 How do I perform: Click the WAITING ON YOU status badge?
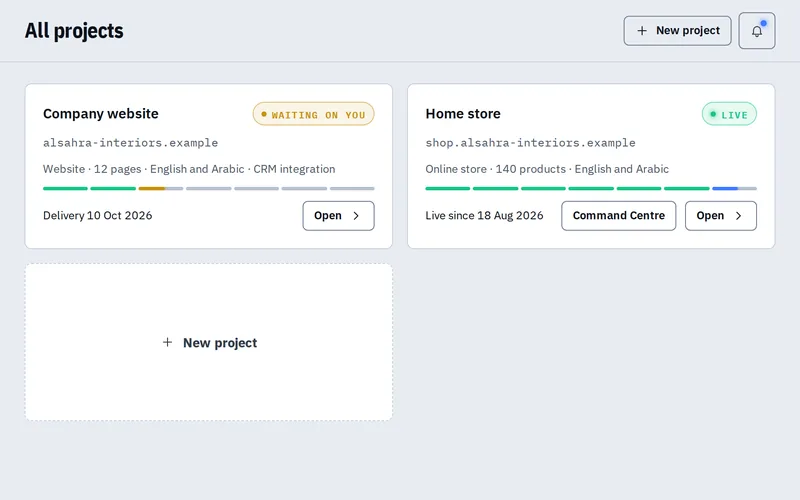point(313,114)
